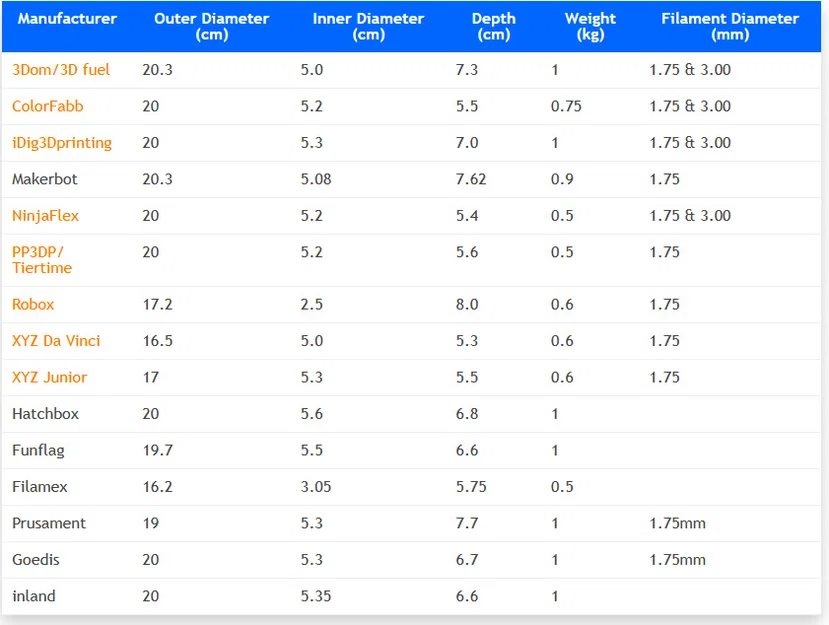Follow the NinjaFlex manufacturer link
Screen dimensions: 829x625
pyautogui.click(x=46, y=216)
